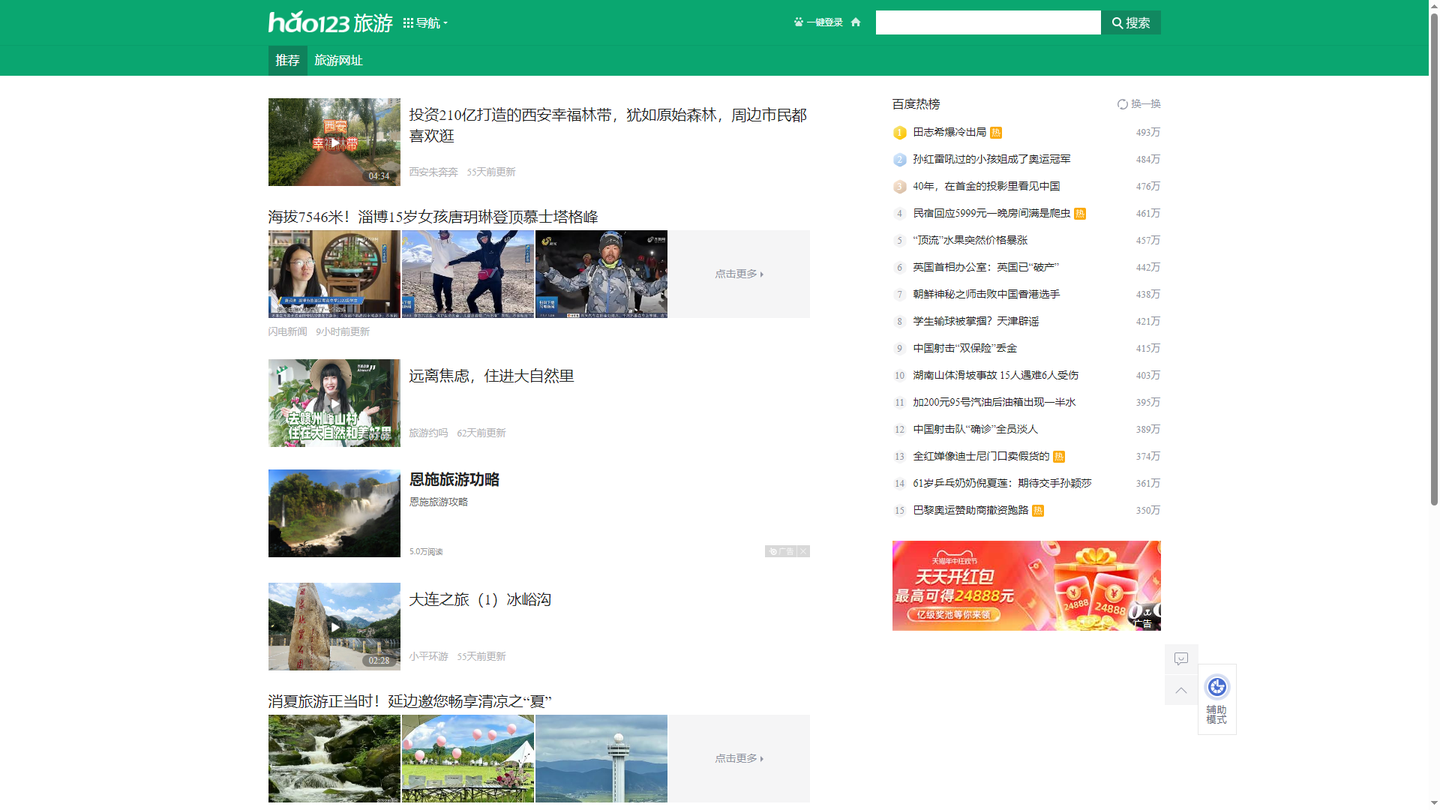The width and height of the screenshot is (1440, 810).
Task: Click the 天天开红包 banner ad
Action: click(x=1026, y=586)
